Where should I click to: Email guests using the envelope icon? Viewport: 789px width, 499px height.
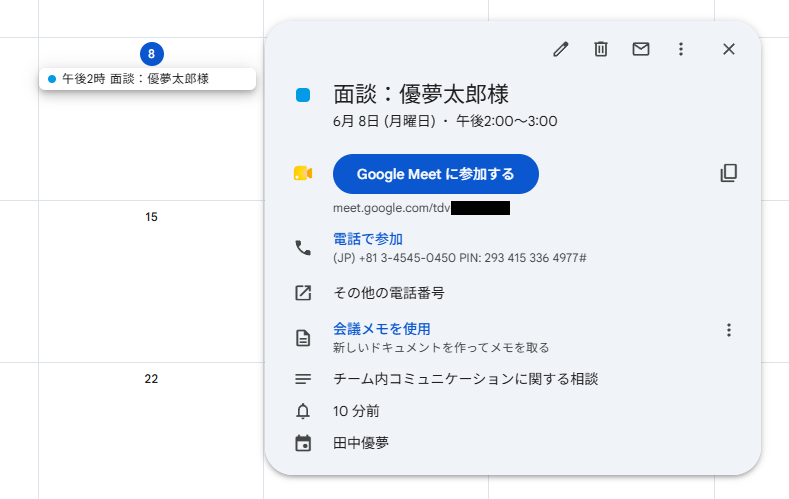point(641,49)
